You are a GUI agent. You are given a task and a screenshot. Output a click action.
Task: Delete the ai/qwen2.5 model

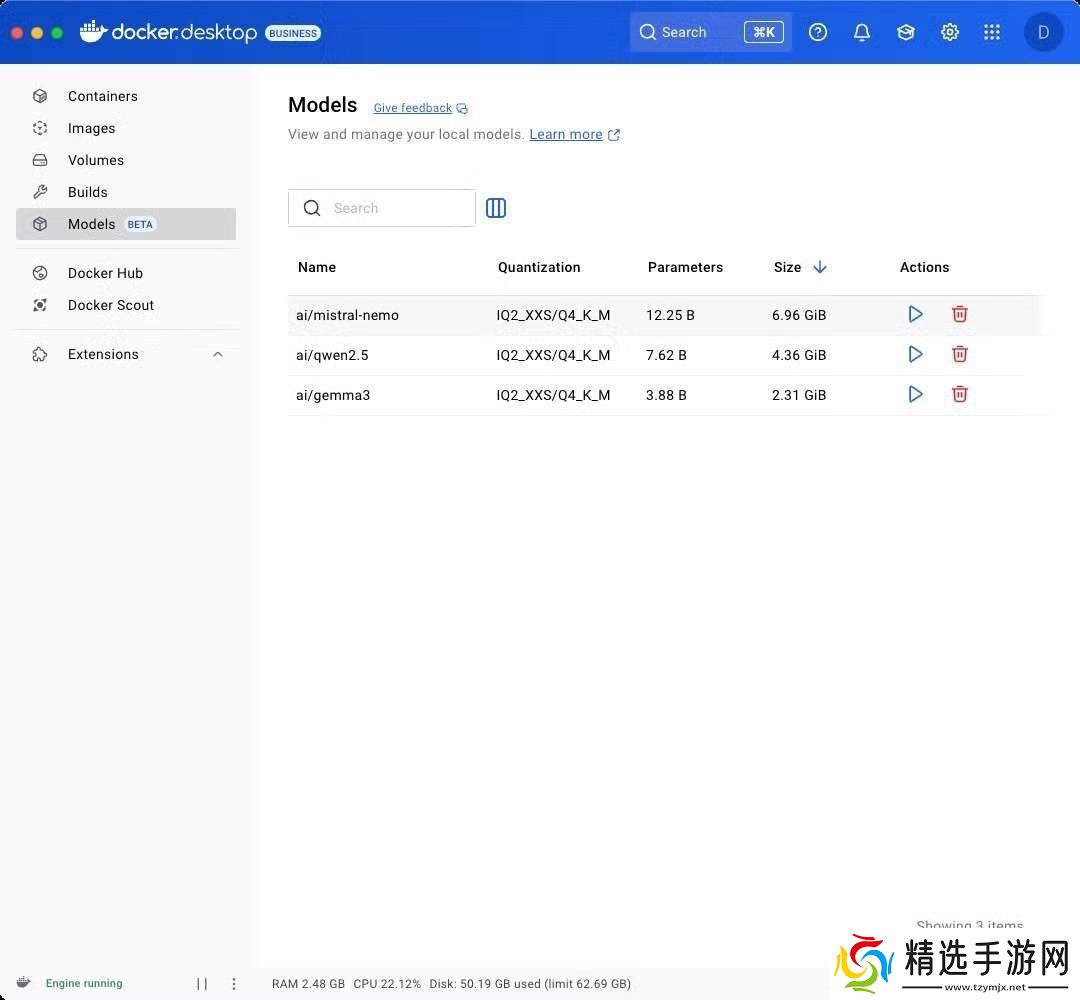[x=959, y=354]
